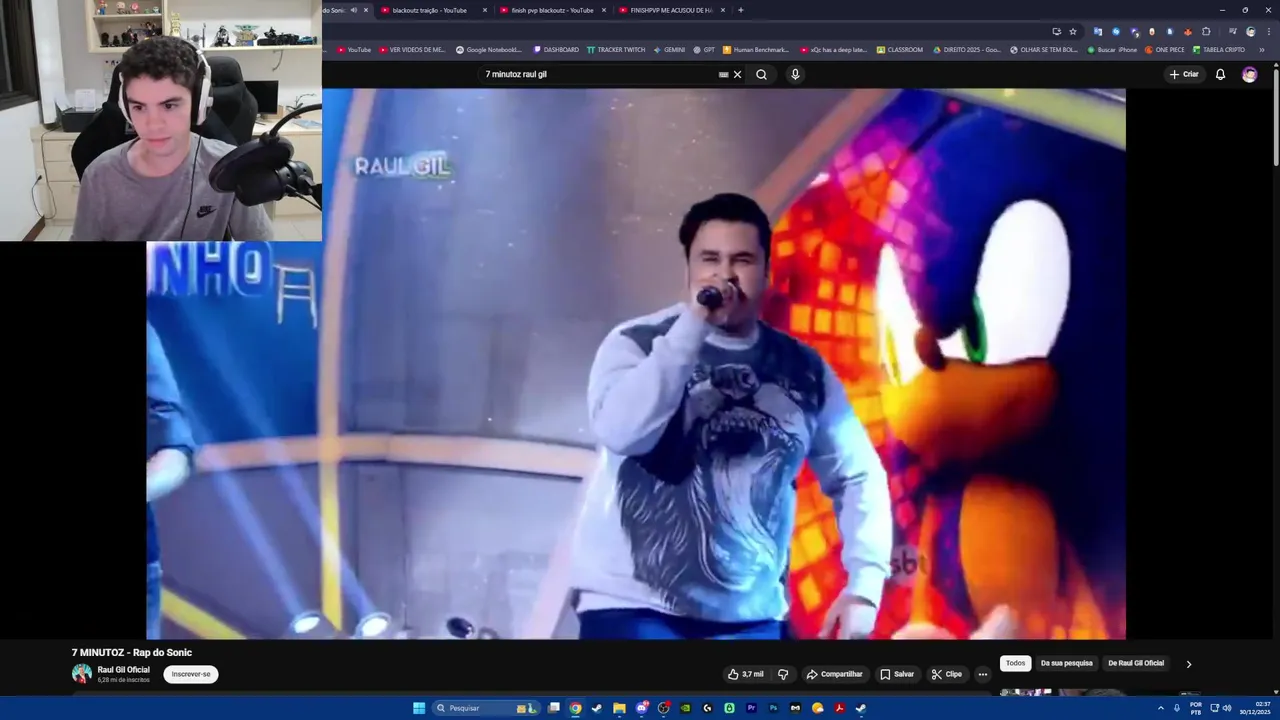The width and height of the screenshot is (1280, 720).
Task: Click the Clipe scissors button
Action: click(946, 674)
